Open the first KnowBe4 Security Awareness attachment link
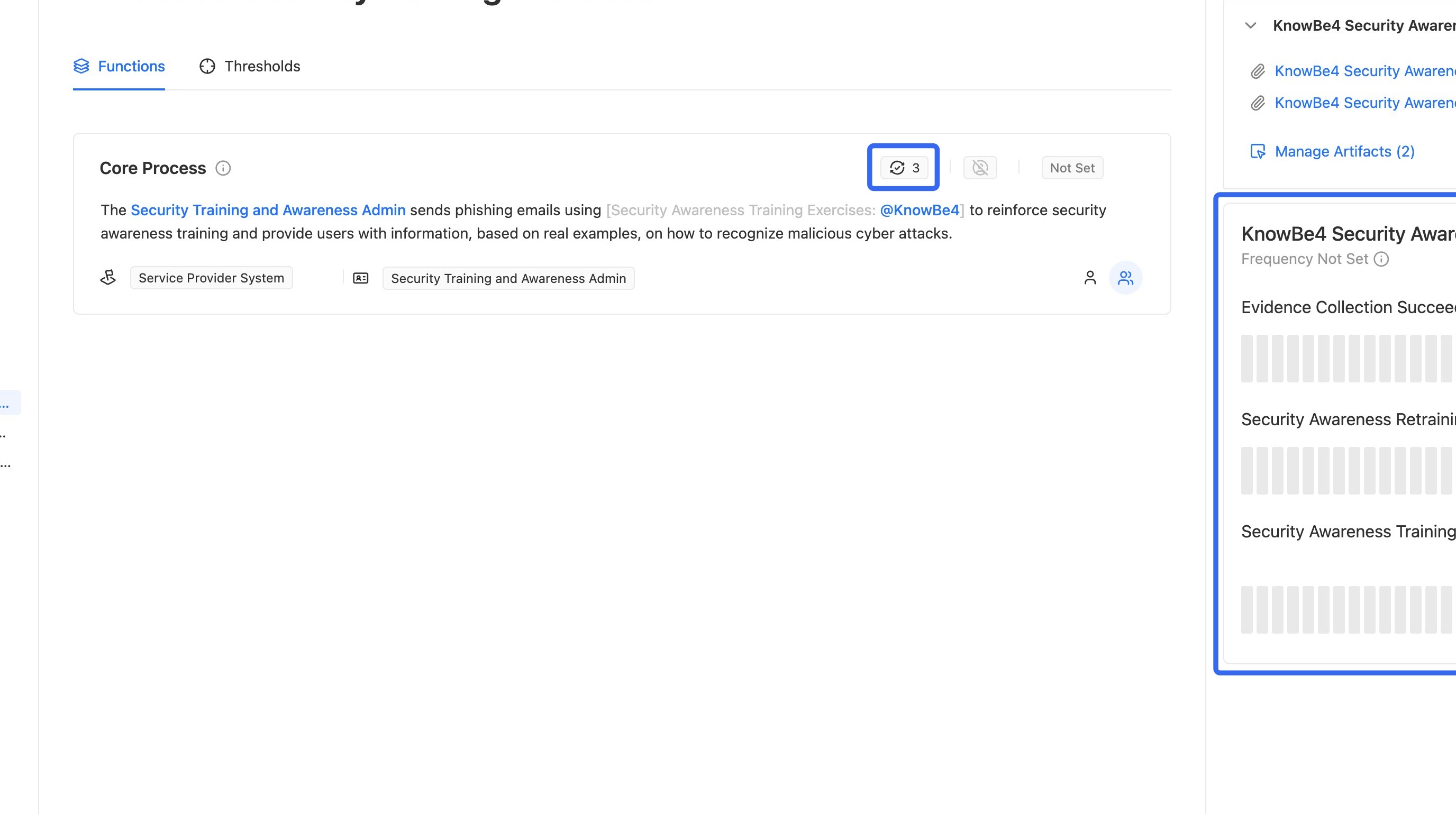The image size is (1456, 814). [1365, 71]
